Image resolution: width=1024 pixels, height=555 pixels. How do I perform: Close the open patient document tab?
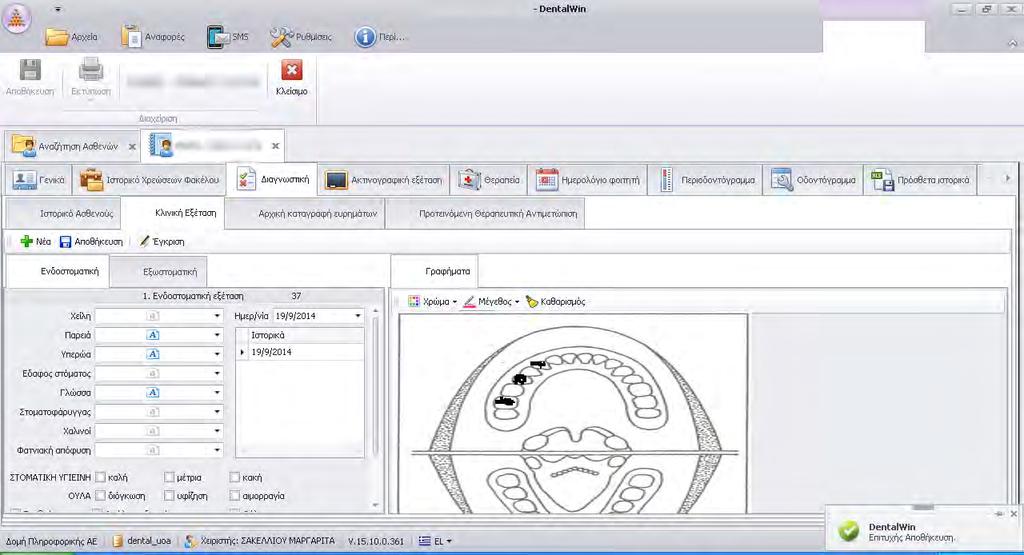point(276,146)
